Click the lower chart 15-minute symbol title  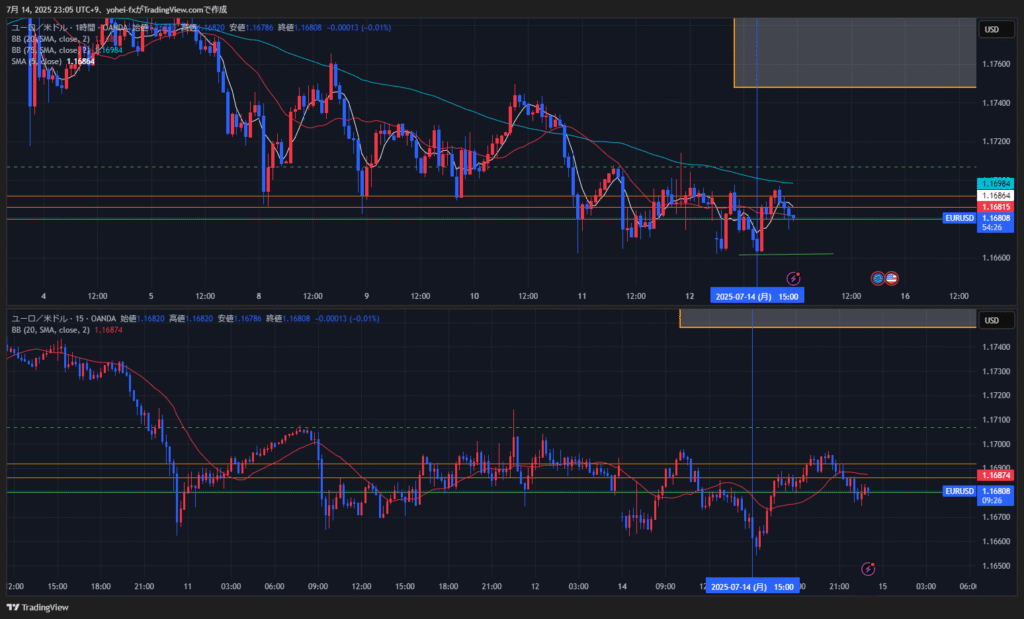[60, 318]
